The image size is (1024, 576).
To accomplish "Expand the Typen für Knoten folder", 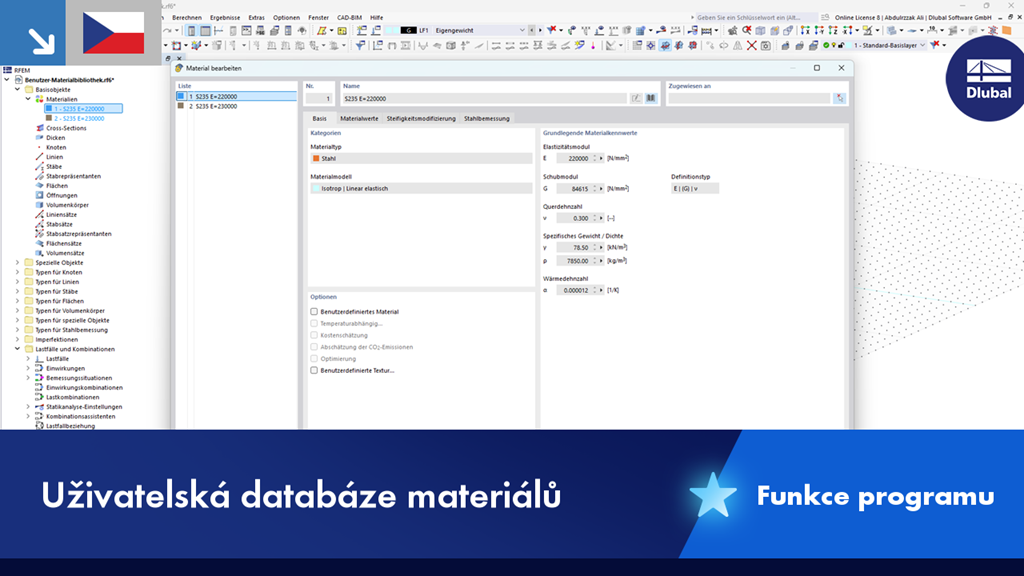I will click(18, 272).
